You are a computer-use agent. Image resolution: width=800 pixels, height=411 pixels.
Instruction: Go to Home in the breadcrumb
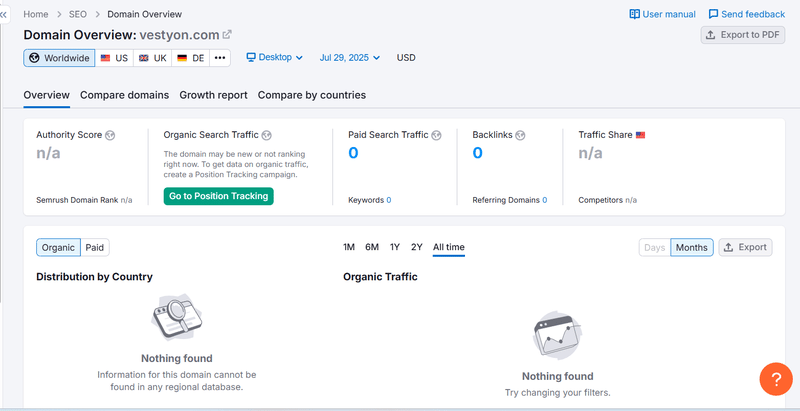(36, 14)
